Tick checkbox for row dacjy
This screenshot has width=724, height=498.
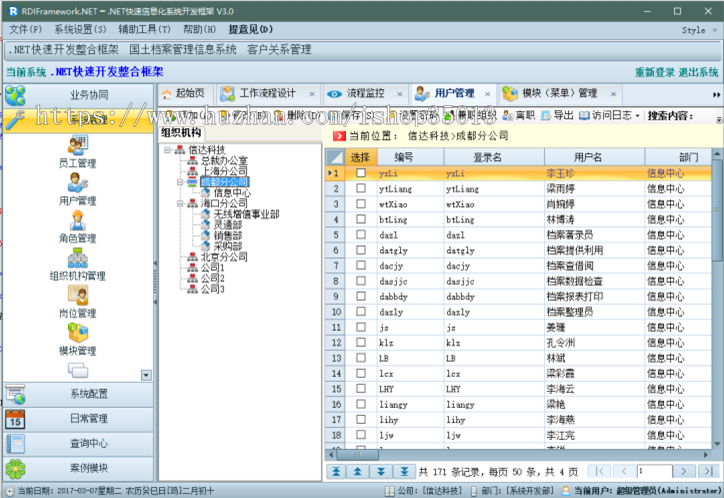pyautogui.click(x=361, y=265)
